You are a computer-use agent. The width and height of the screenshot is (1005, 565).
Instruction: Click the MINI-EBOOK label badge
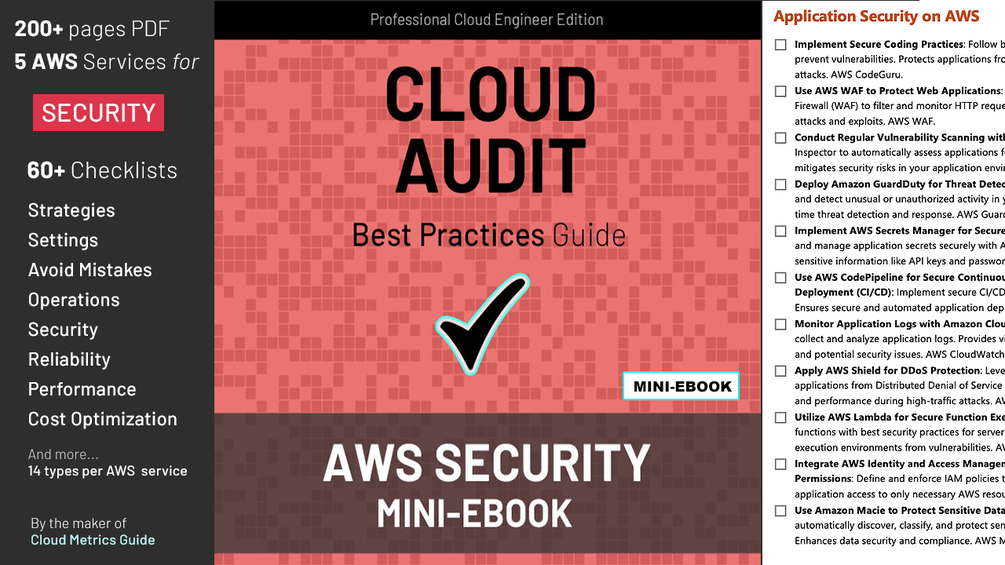click(681, 386)
